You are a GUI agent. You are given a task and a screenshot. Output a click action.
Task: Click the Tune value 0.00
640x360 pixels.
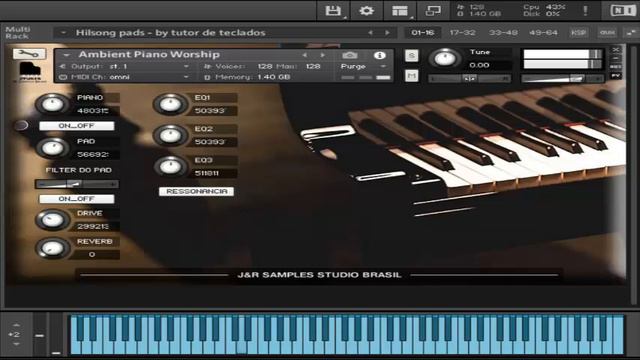pos(479,65)
